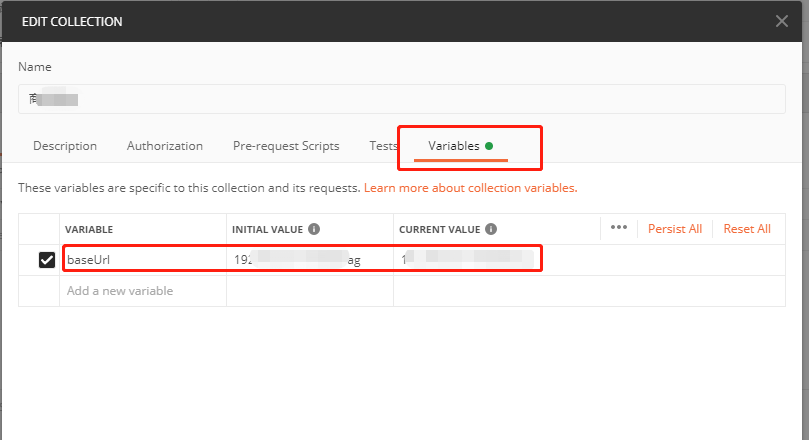This screenshot has width=809, height=440.
Task: Click the INITIAL VALUE column header text
Action: (x=267, y=230)
